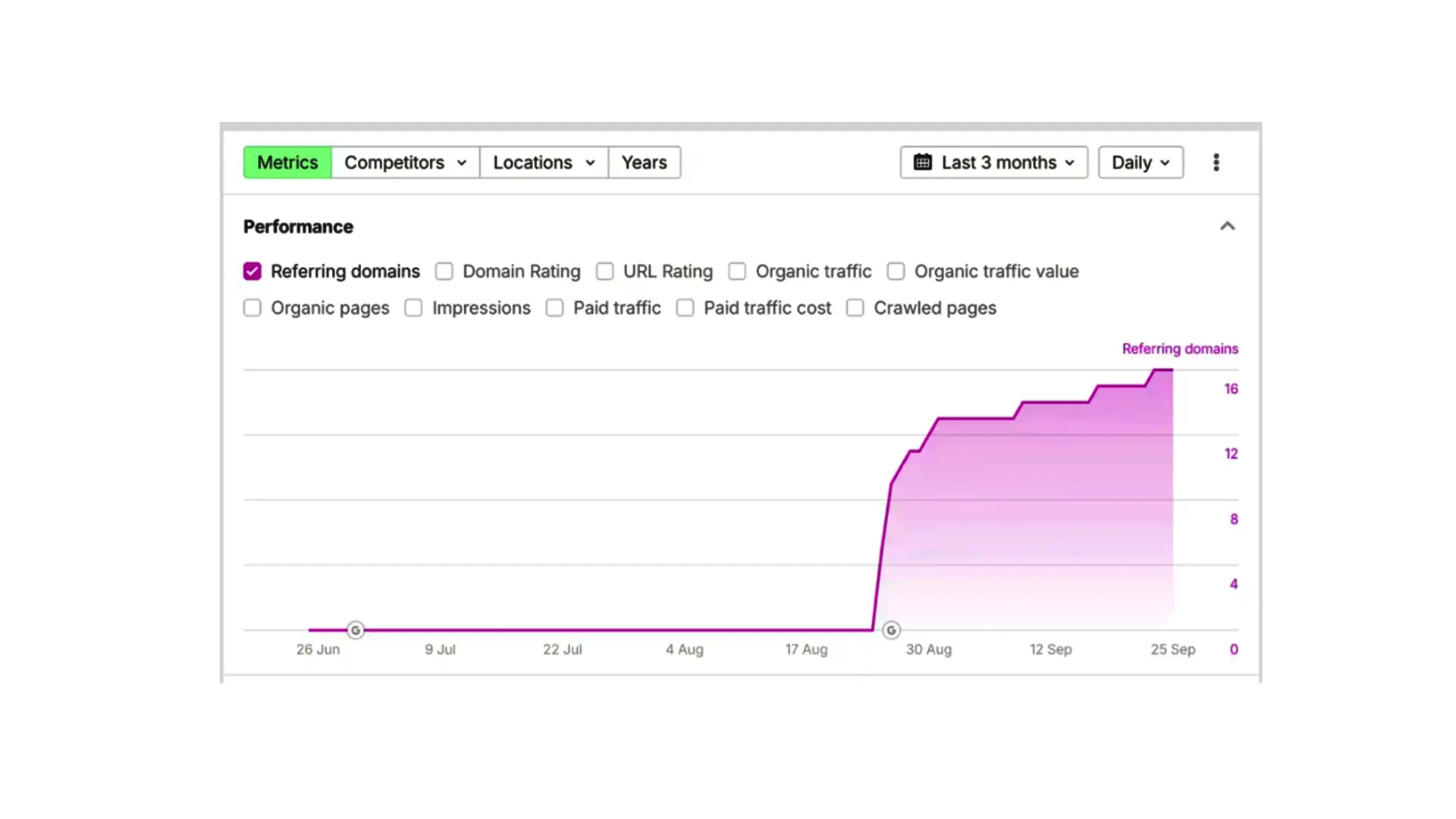Open the Daily interval dropdown
The width and height of the screenshot is (1456, 819).
pos(1141,162)
